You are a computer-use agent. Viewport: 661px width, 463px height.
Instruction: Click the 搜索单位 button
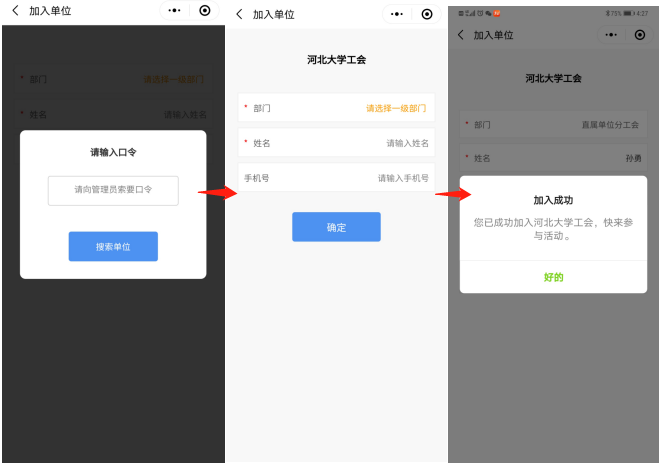tap(113, 246)
